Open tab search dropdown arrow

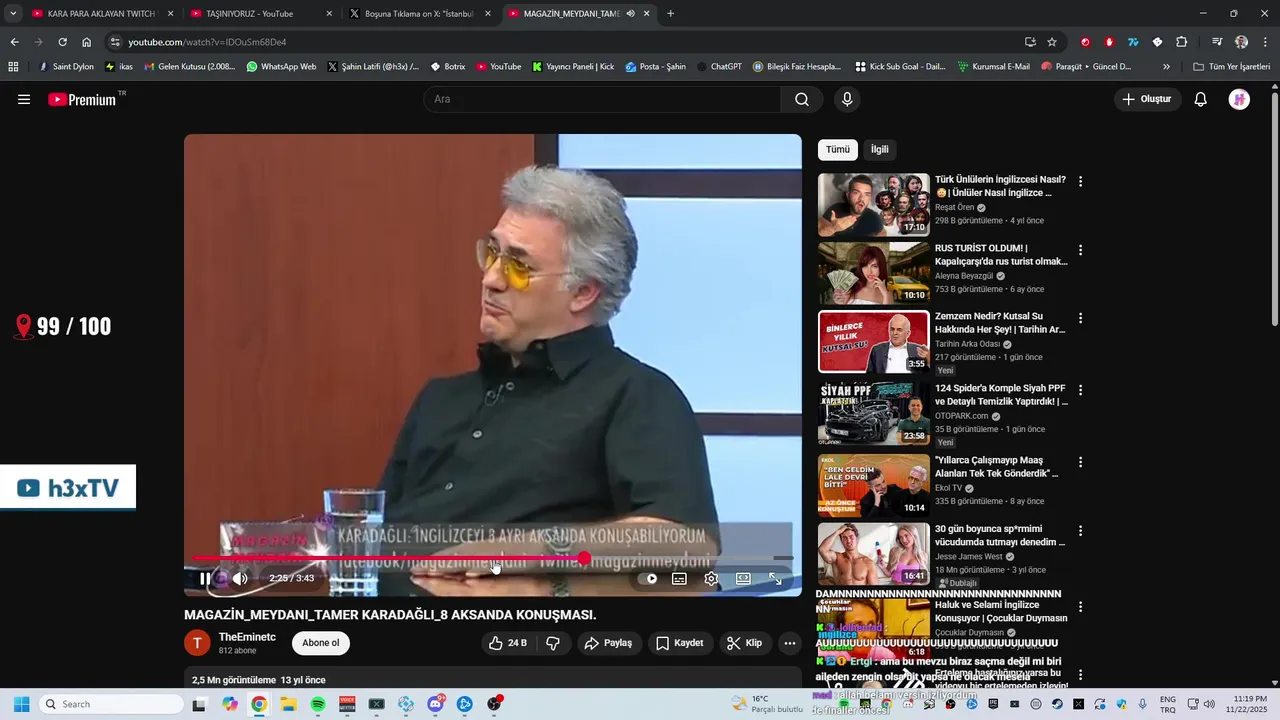point(13,14)
